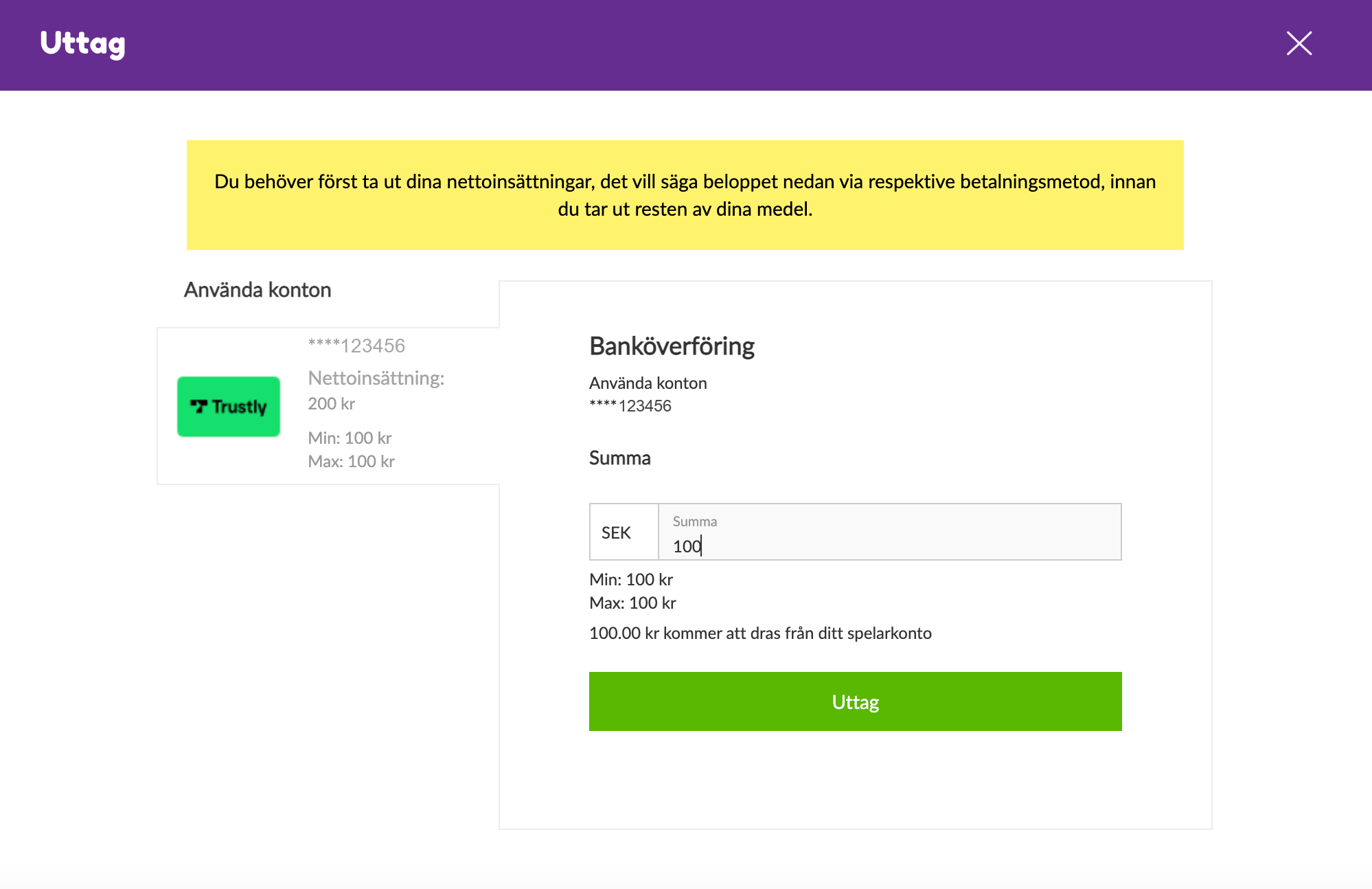
Task: Click 'Max: 100 kr' in the Trustly card
Action: (351, 462)
